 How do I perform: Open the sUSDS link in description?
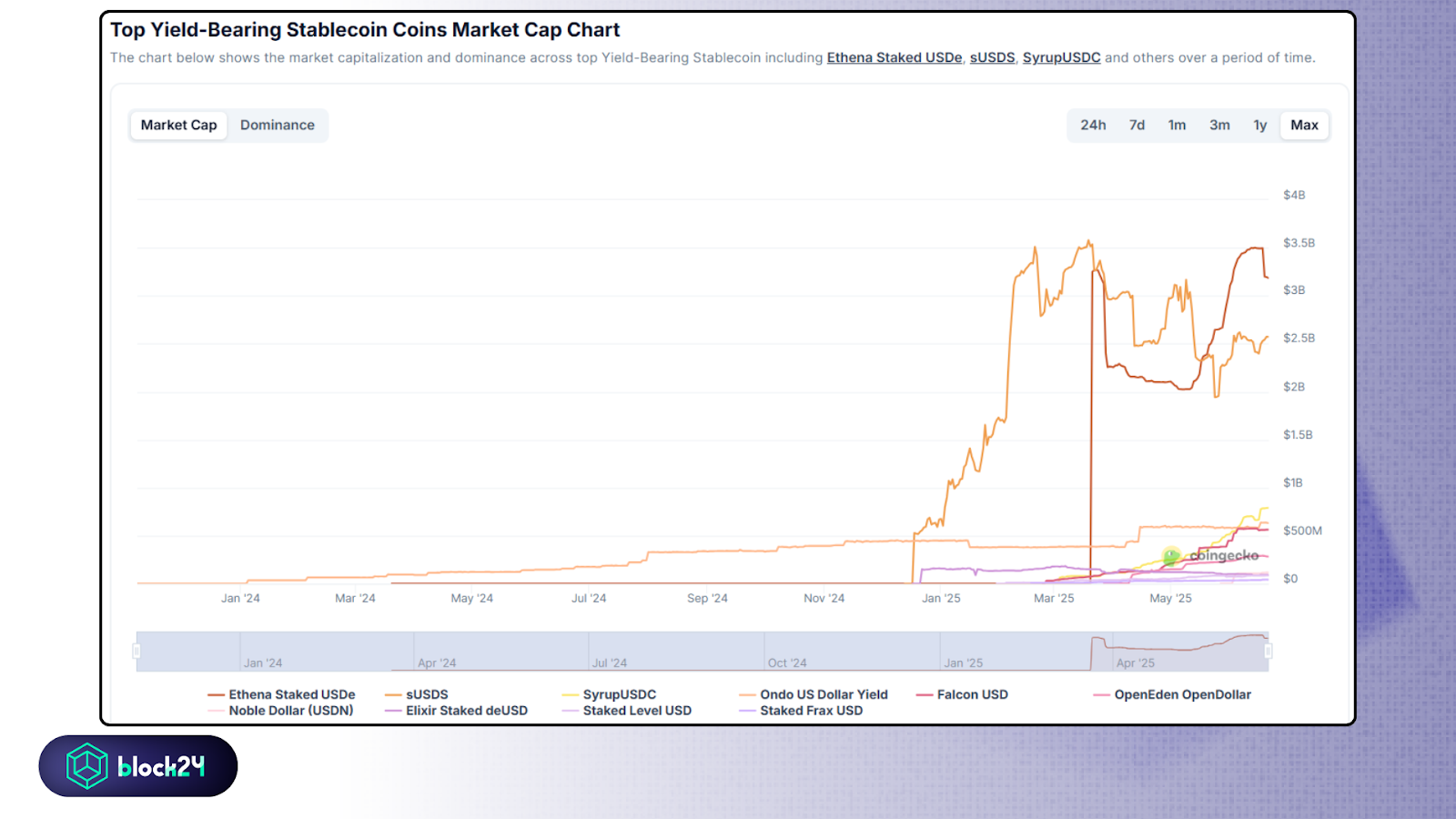click(x=992, y=57)
